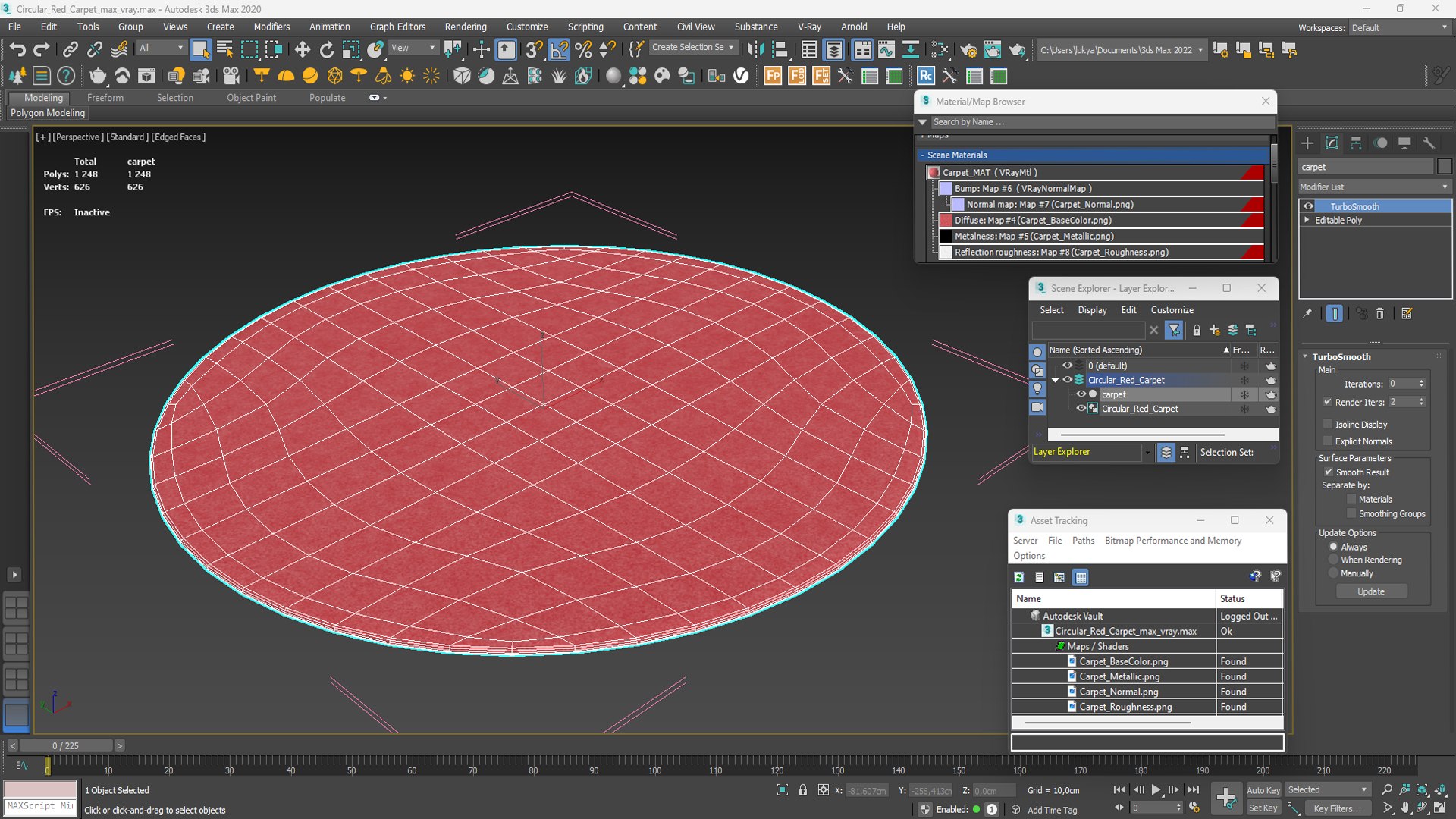Refresh the Asset Tracking list
Image resolution: width=1456 pixels, height=819 pixels.
(1019, 577)
